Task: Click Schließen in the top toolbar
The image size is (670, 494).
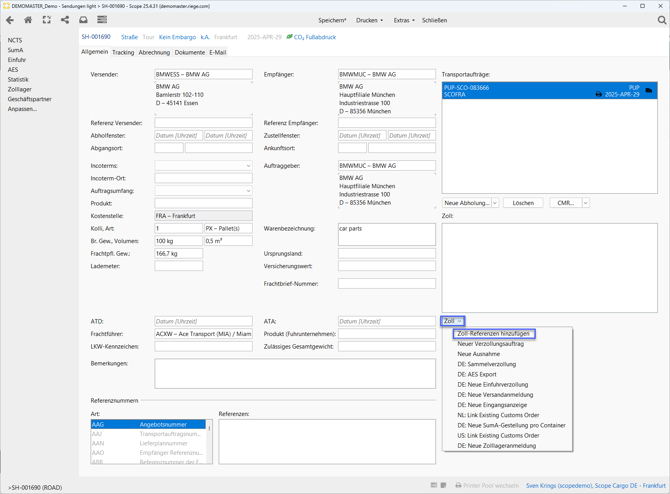Action: click(x=435, y=20)
